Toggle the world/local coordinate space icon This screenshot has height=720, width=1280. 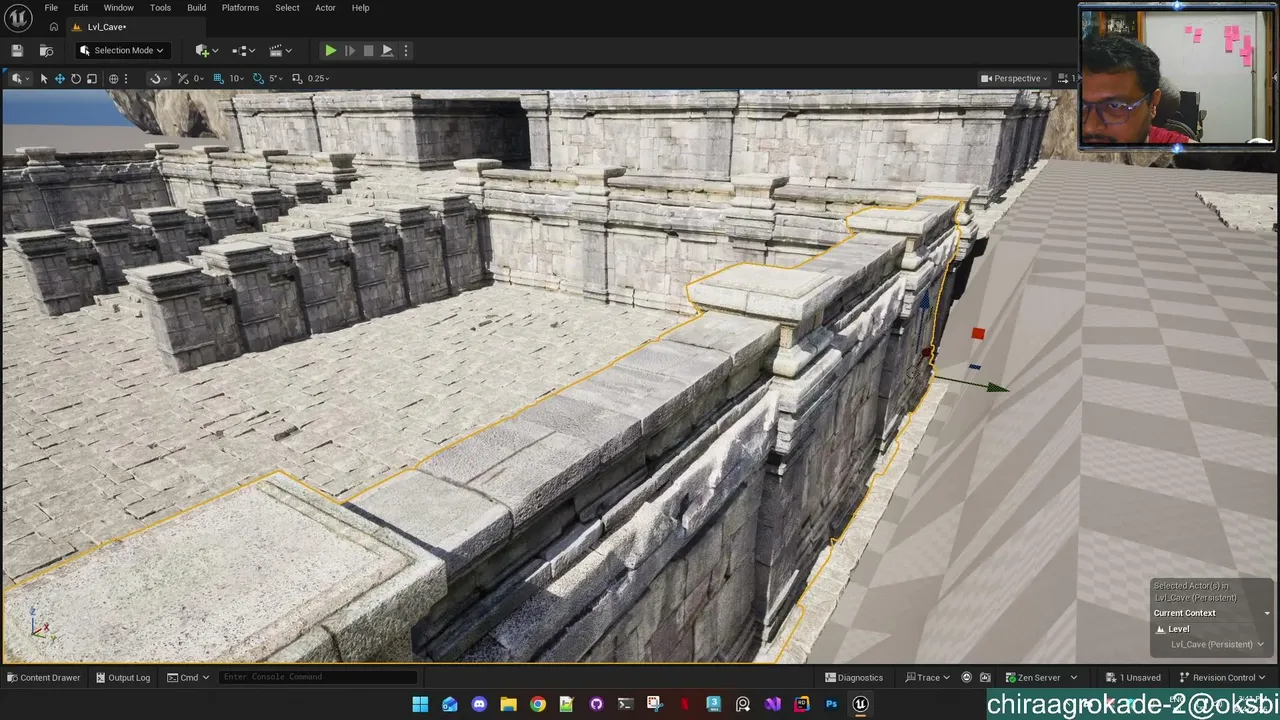coord(114,78)
